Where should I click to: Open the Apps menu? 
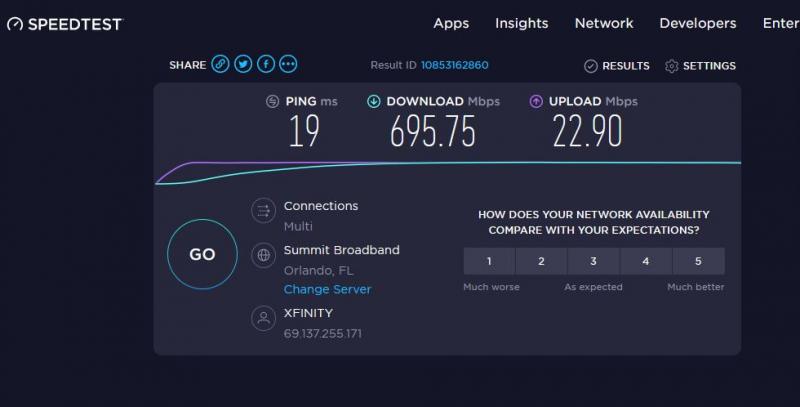[451, 23]
